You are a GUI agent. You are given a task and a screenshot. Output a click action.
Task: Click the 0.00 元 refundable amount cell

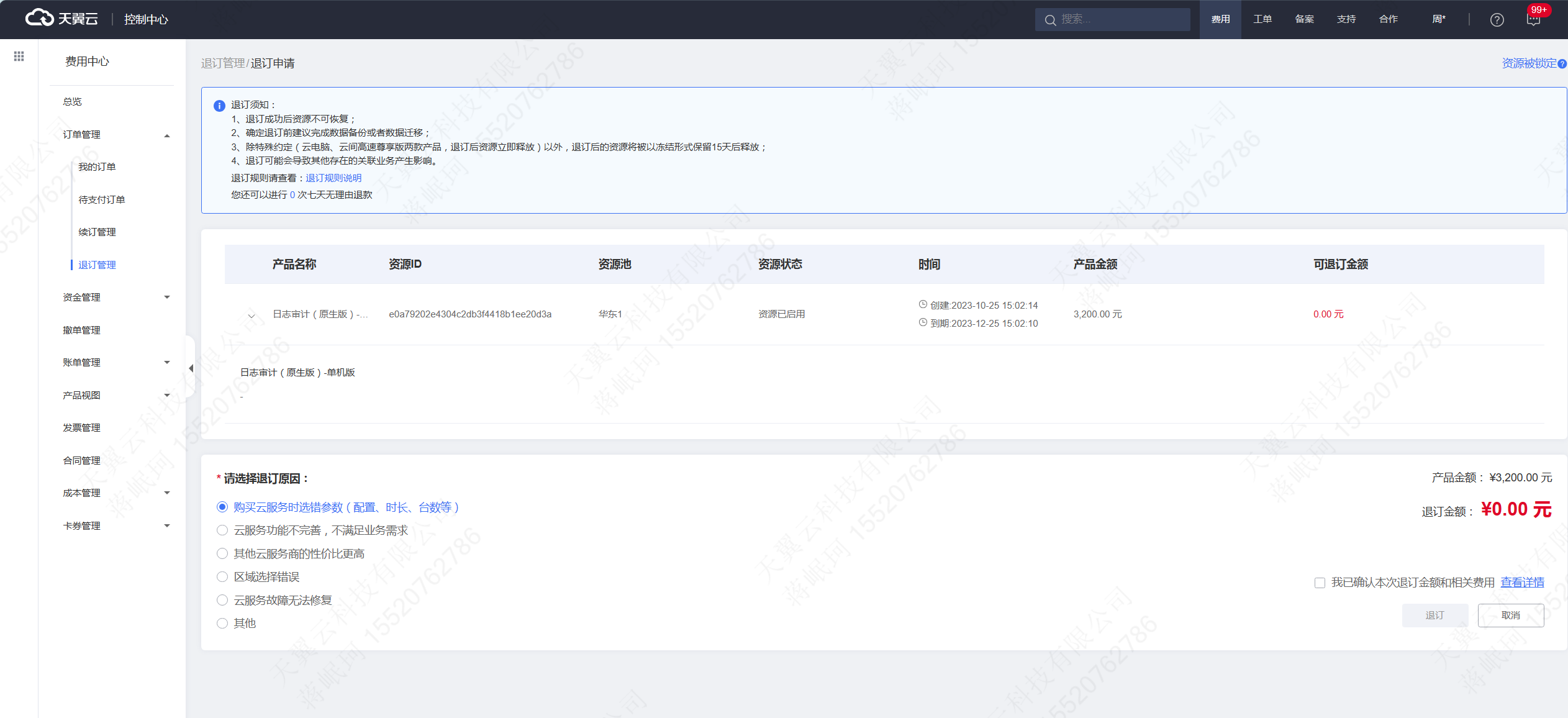pos(1328,314)
